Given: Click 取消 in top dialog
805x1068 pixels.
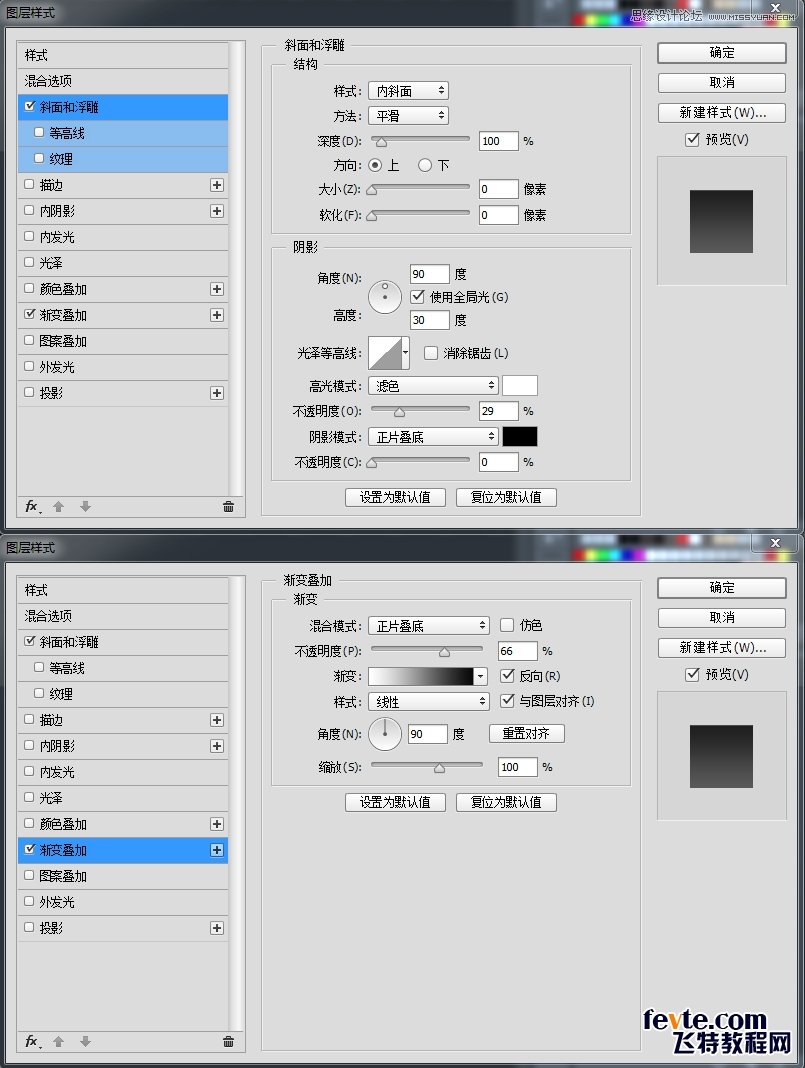Looking at the screenshot, I should click(x=722, y=82).
